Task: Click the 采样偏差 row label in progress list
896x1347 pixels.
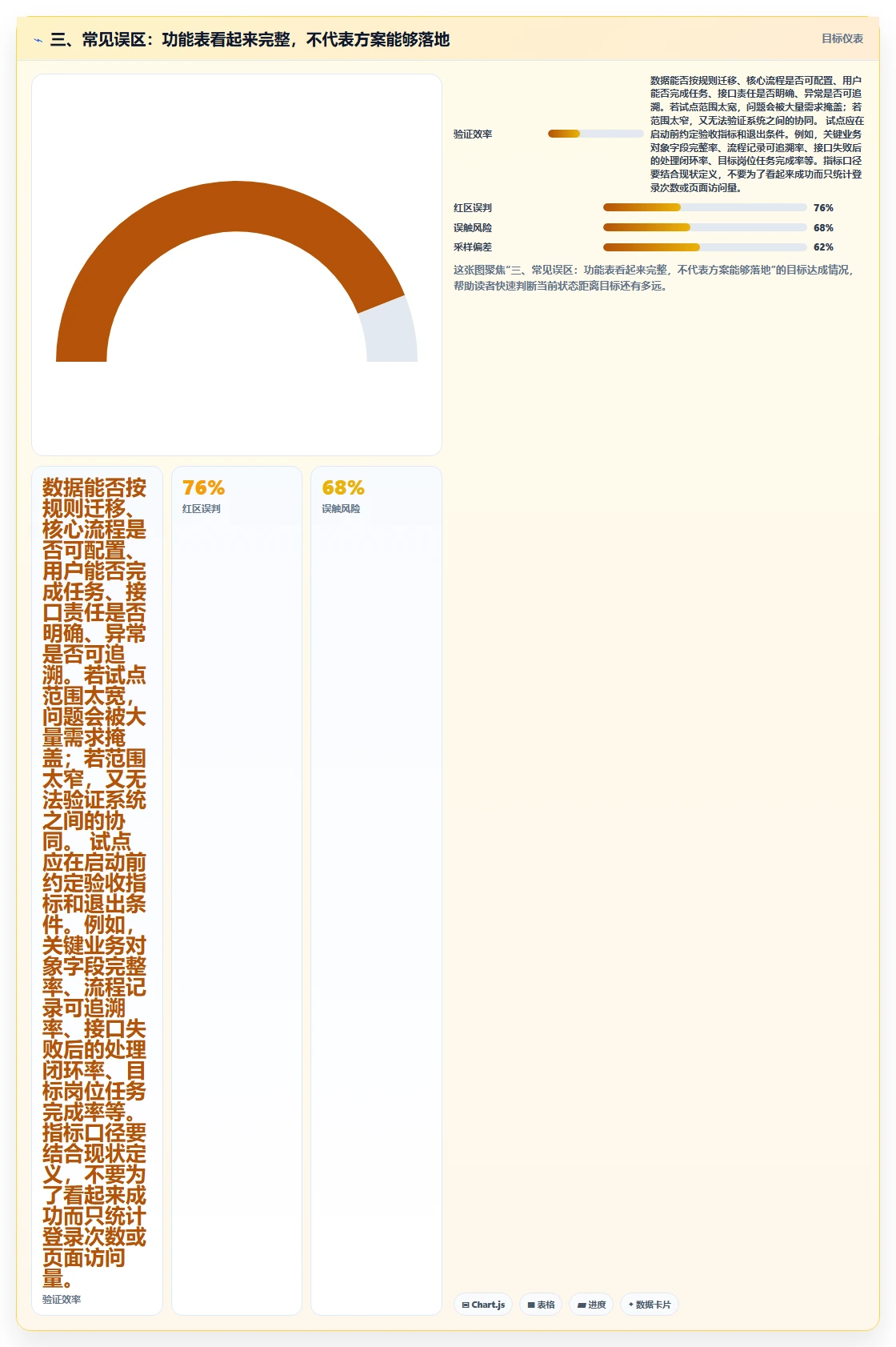Action: (473, 247)
